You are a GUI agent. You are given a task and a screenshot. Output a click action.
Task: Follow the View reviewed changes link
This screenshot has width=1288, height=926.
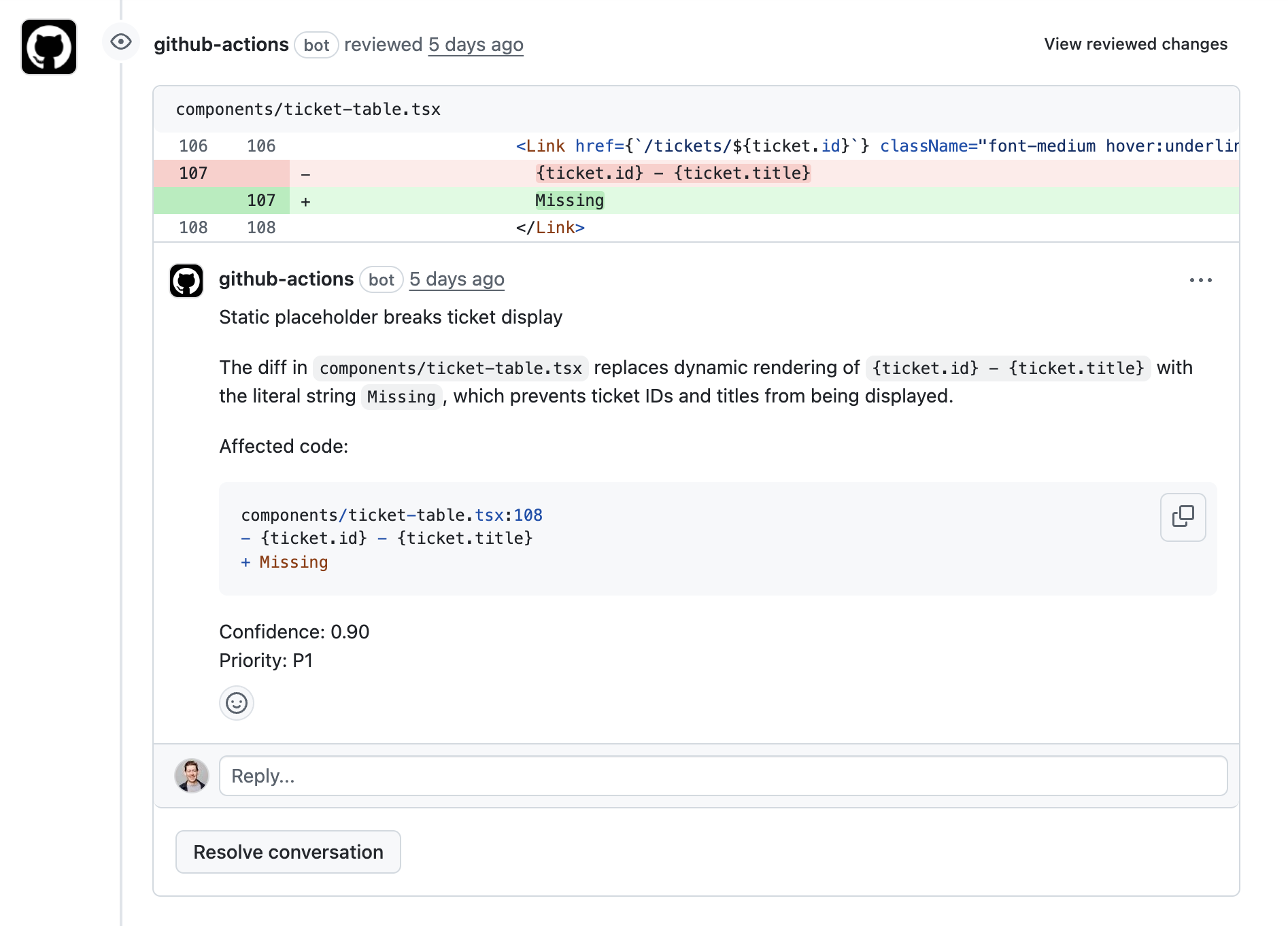[x=1134, y=44]
